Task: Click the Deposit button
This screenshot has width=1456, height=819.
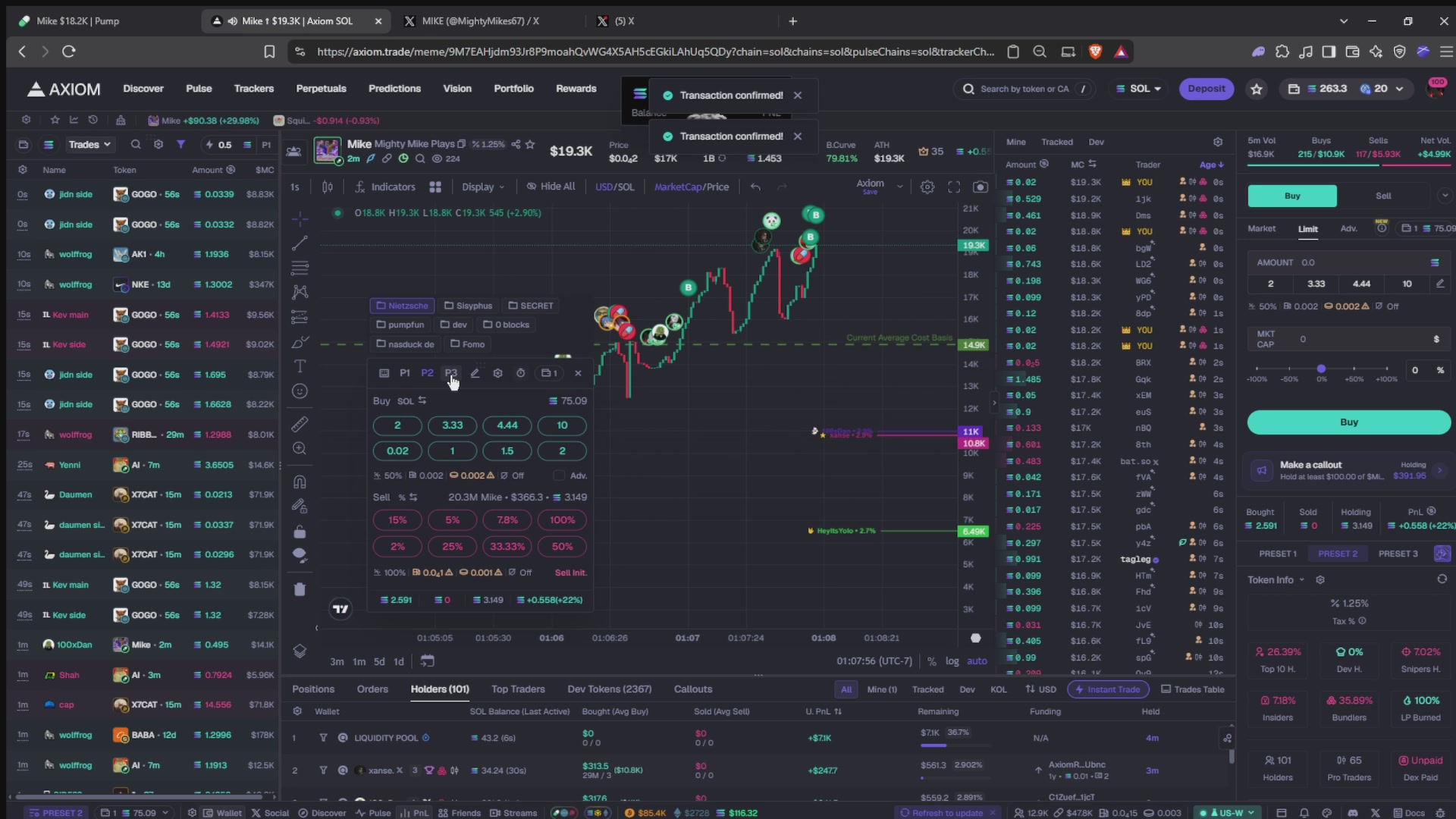Action: pyautogui.click(x=1206, y=89)
